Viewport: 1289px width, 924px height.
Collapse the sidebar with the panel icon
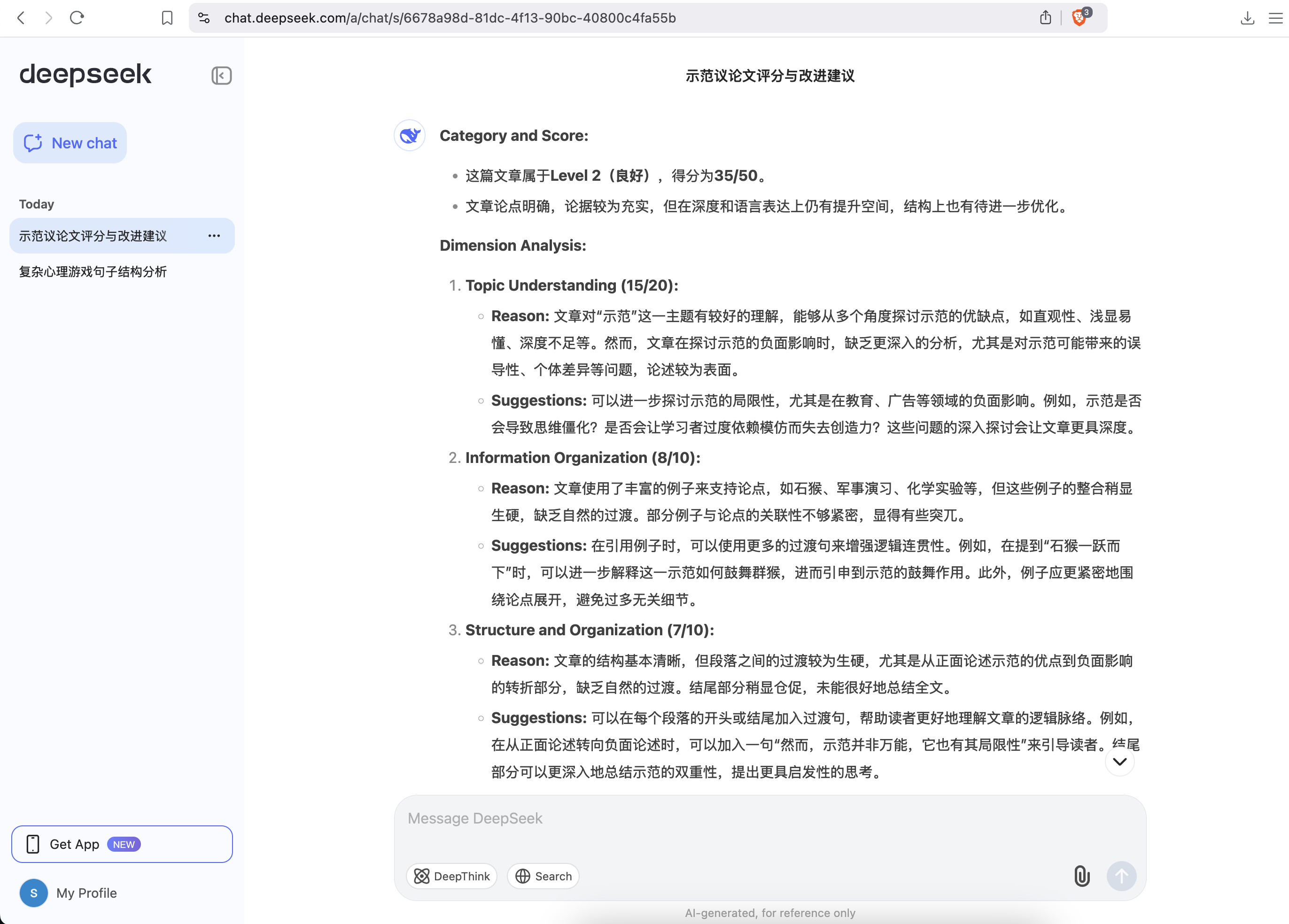point(221,76)
